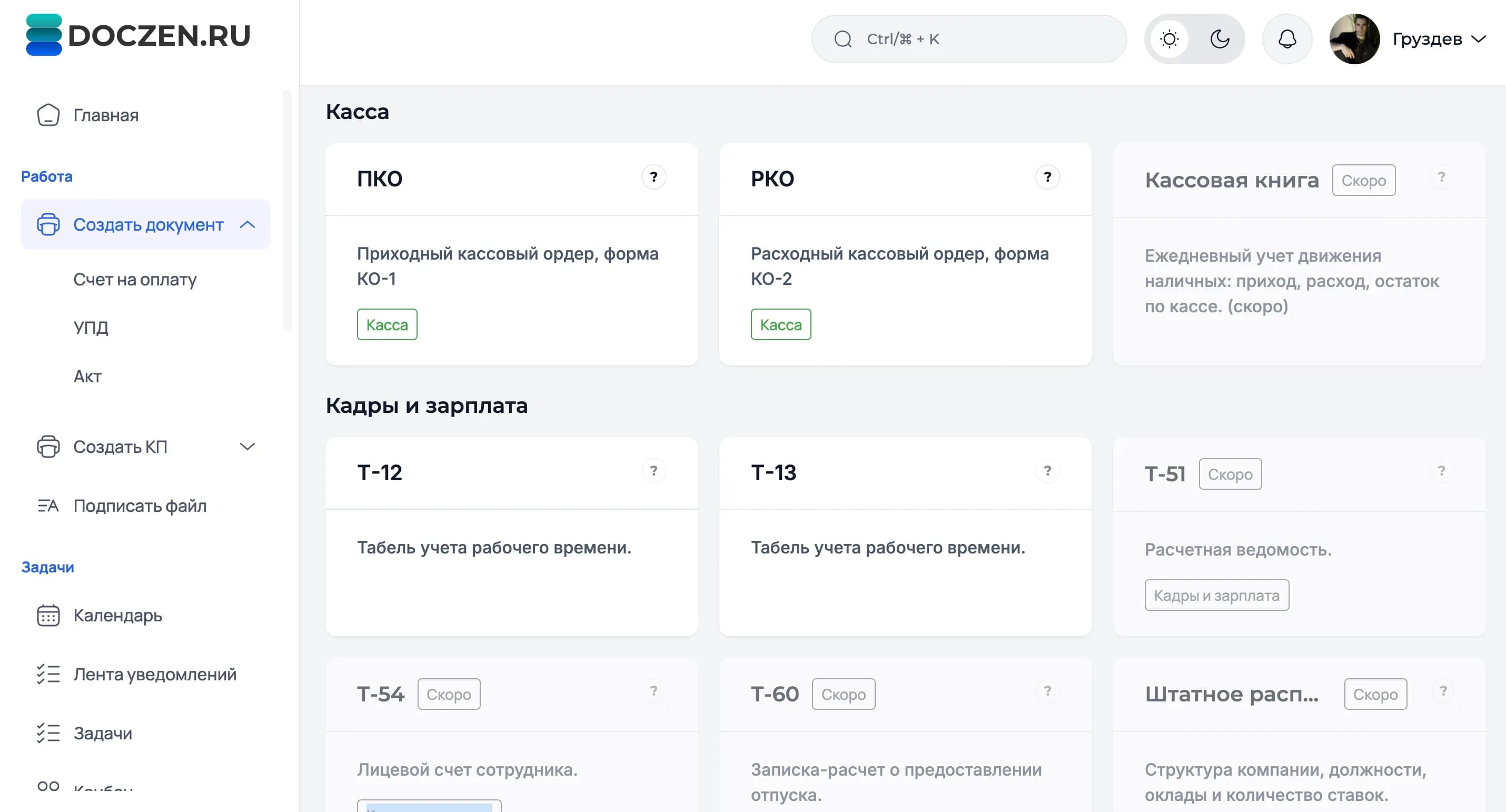This screenshot has height=812, width=1506.
Task: Click the Скоро badge on Кассовая книга
Action: 1363,180
